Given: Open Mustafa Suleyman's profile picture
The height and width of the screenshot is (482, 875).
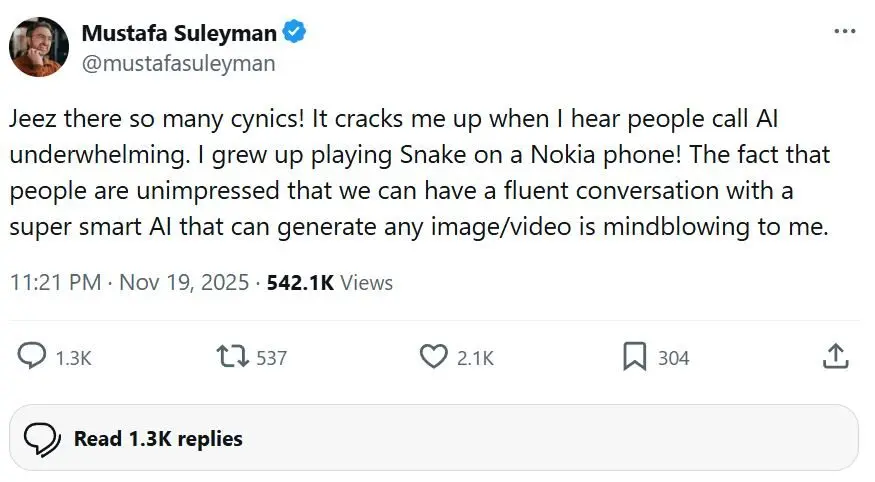Looking at the screenshot, I should click(x=39, y=47).
